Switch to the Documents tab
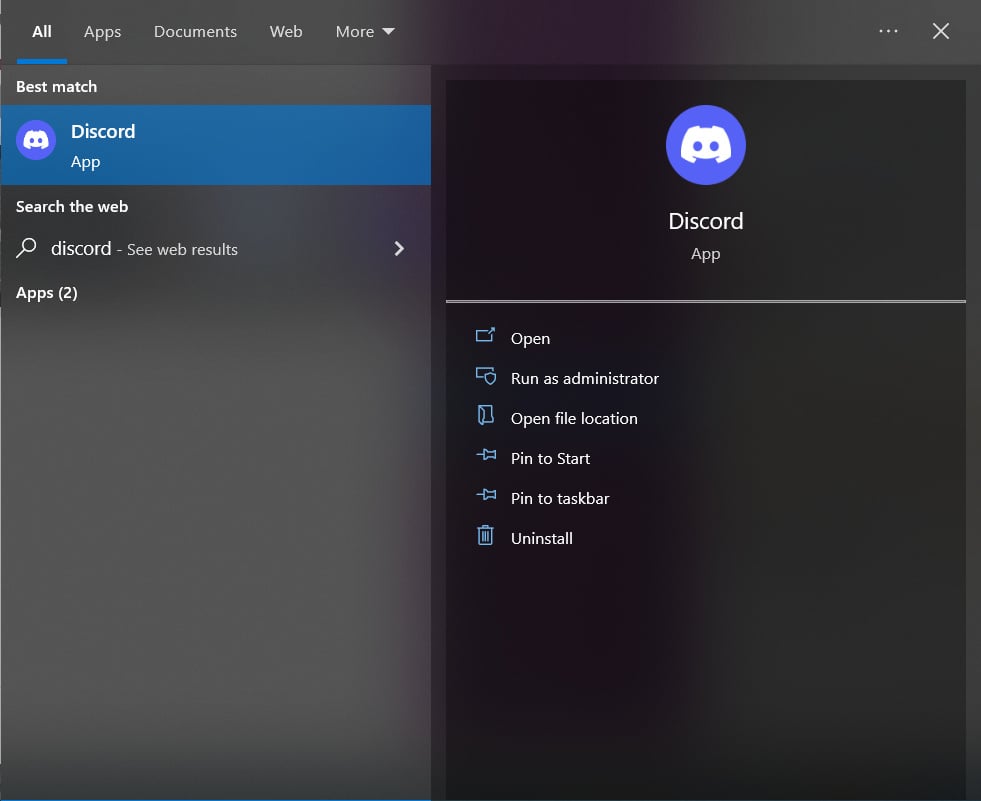This screenshot has width=981, height=801. tap(195, 31)
